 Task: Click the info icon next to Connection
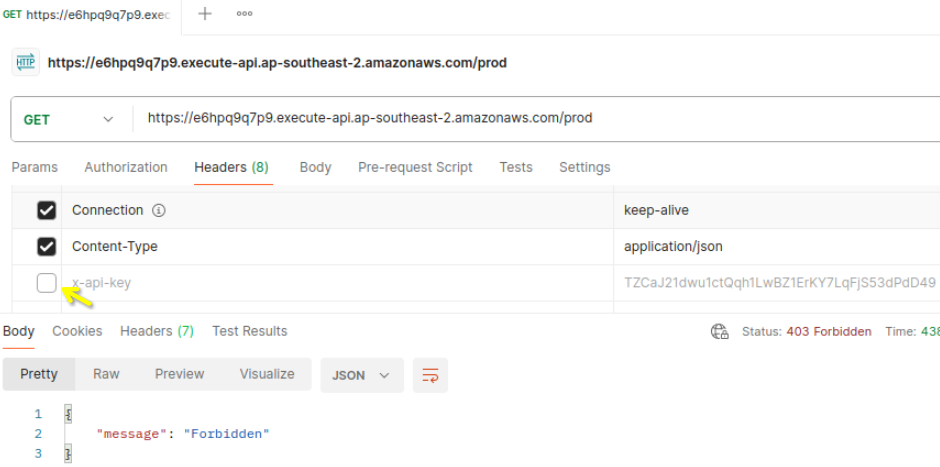[158, 211]
